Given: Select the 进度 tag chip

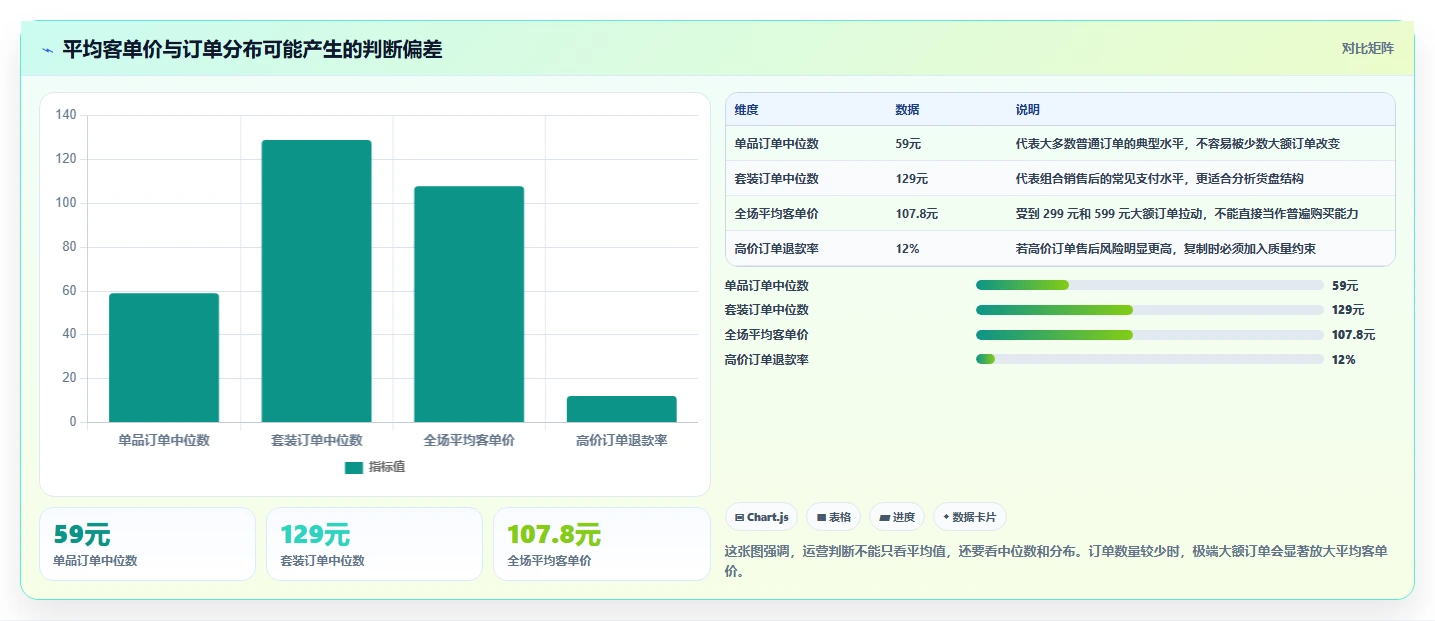Looking at the screenshot, I should (x=897, y=517).
